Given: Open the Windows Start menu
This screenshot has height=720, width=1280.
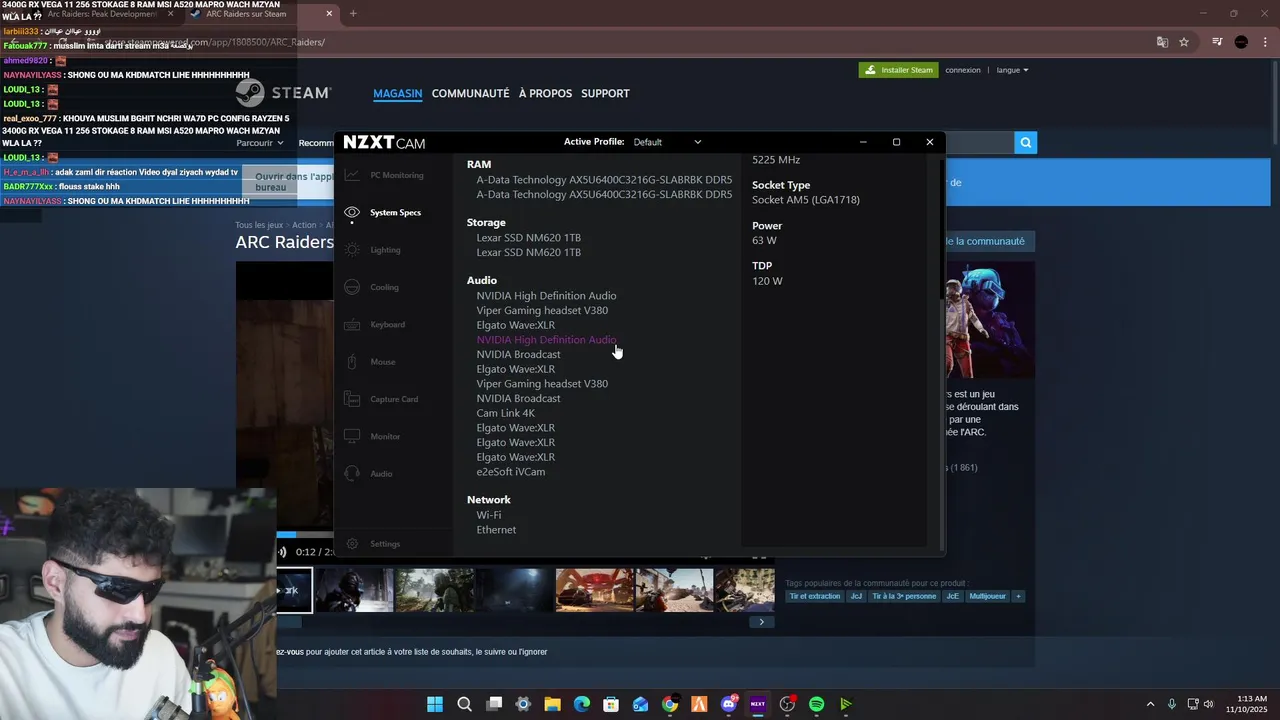Looking at the screenshot, I should click(x=435, y=704).
